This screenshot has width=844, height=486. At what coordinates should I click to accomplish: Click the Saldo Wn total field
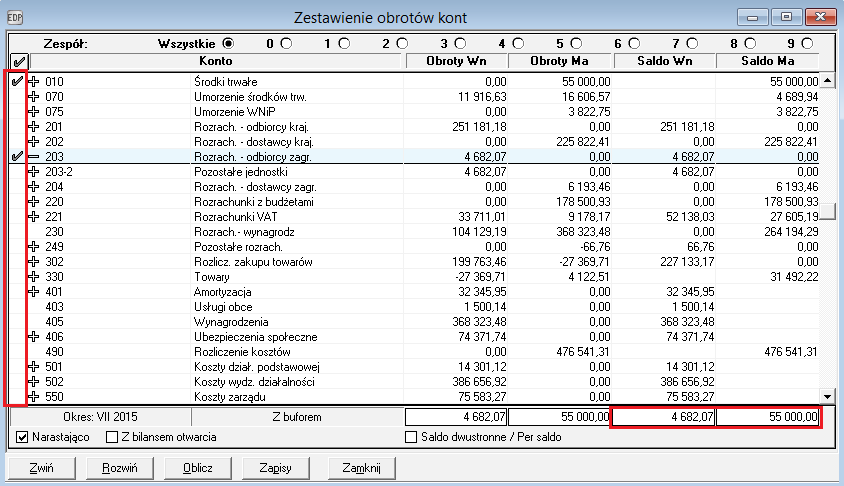[664, 417]
